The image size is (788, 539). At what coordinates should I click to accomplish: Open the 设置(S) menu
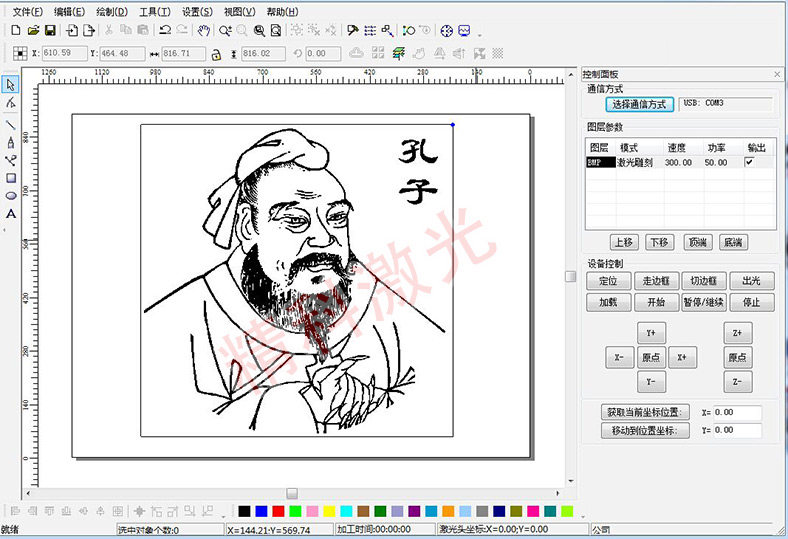click(x=197, y=11)
